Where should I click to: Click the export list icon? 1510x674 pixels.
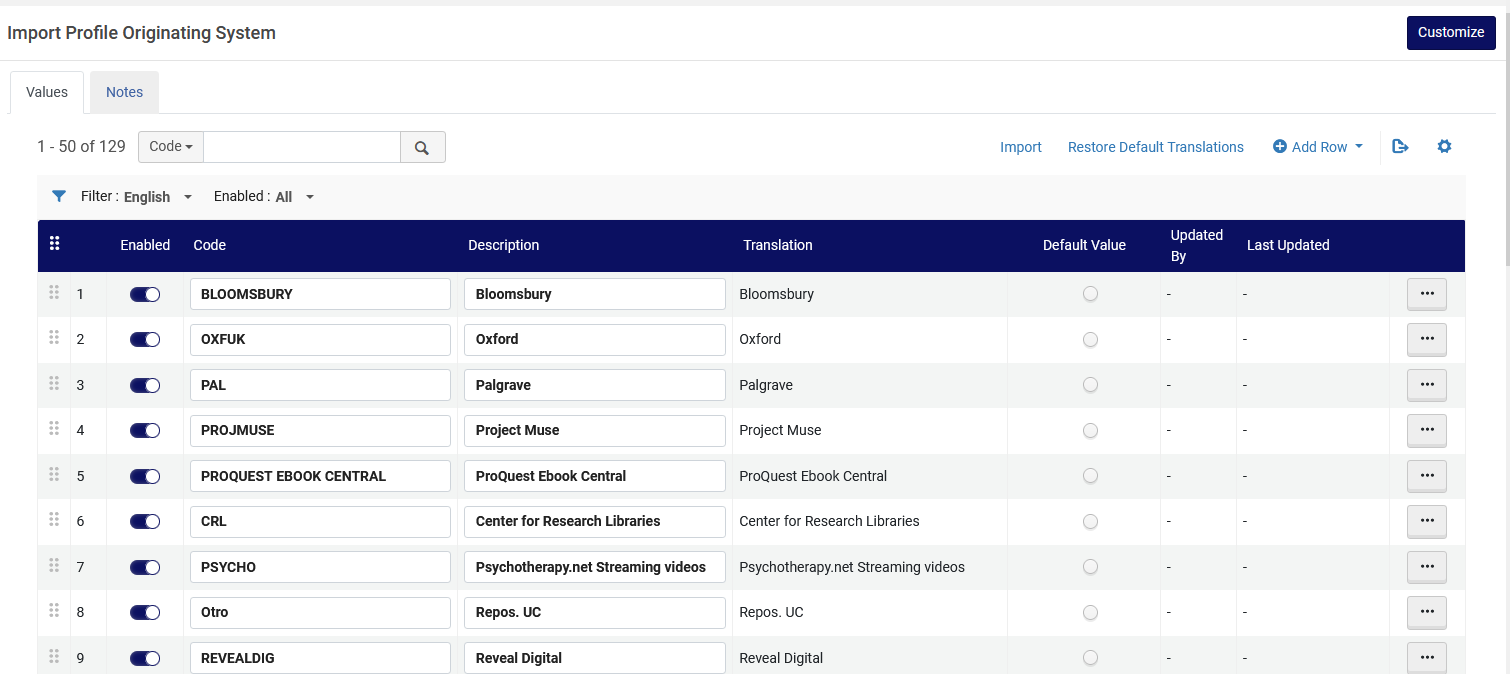(1400, 147)
